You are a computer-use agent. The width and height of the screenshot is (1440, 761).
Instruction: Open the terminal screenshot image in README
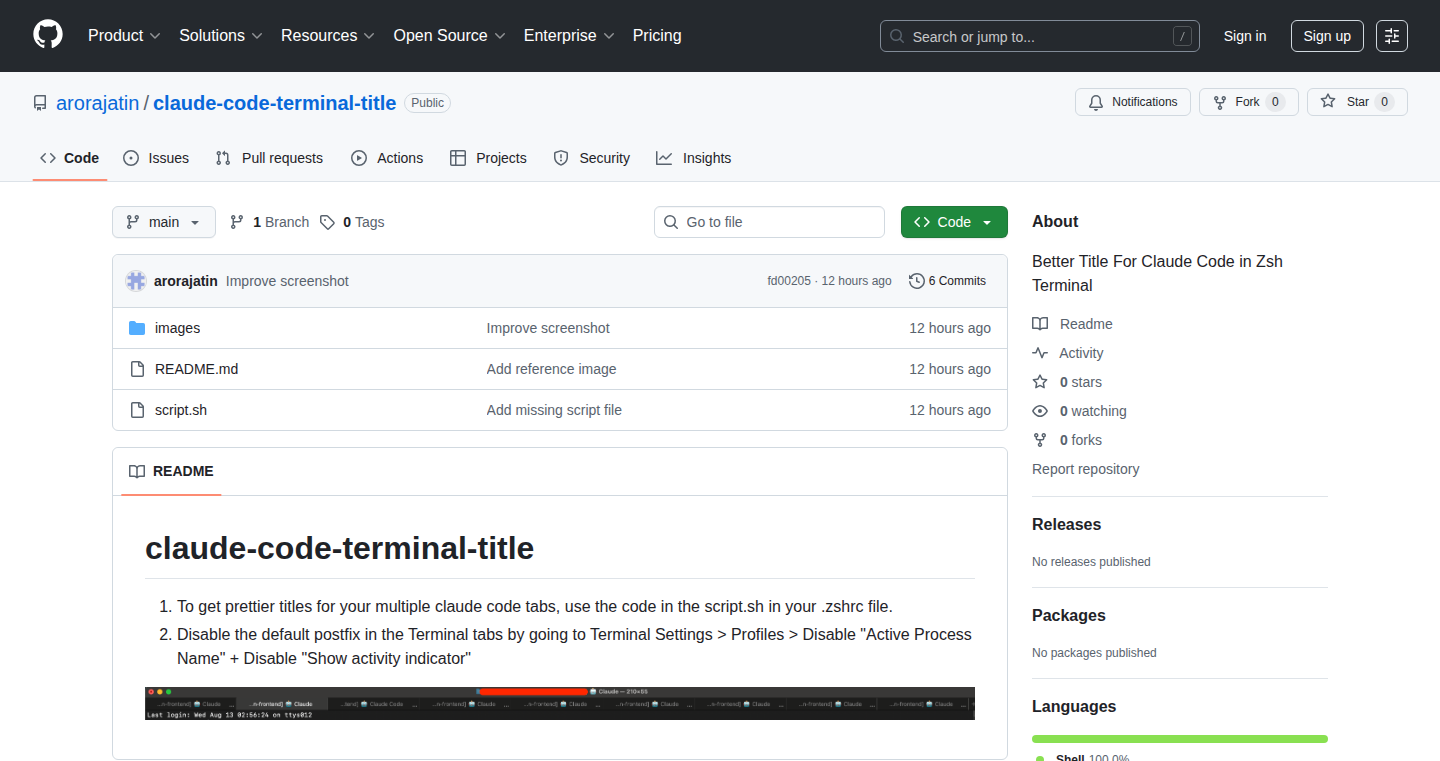point(560,703)
